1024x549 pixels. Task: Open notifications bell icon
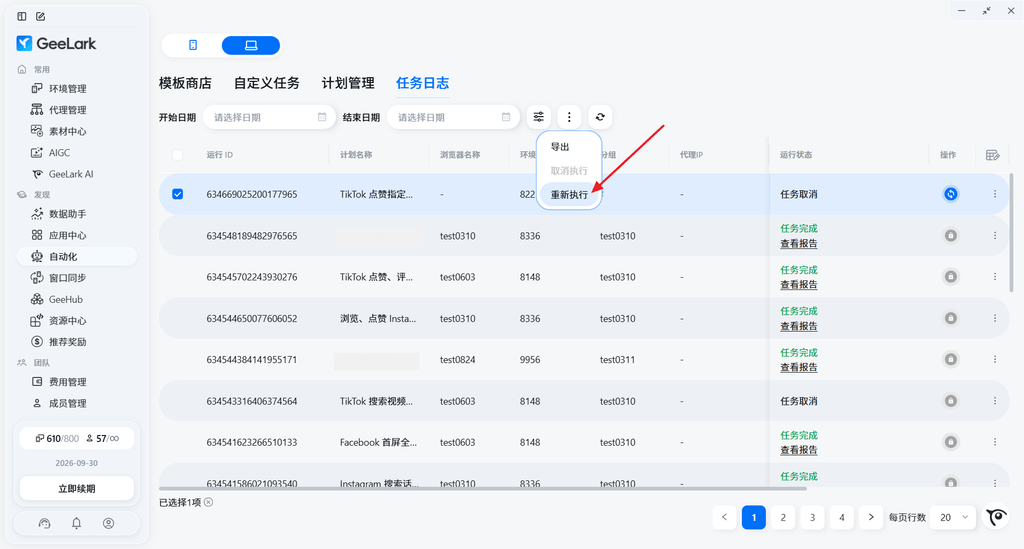point(76,523)
